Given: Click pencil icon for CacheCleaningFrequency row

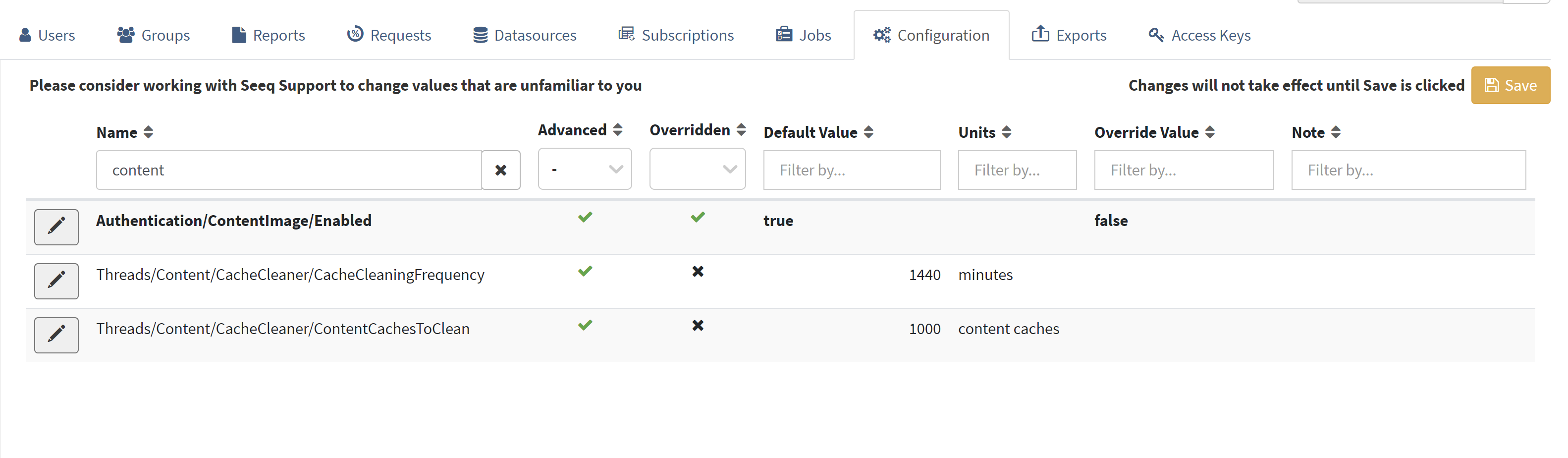Looking at the screenshot, I should (x=56, y=281).
